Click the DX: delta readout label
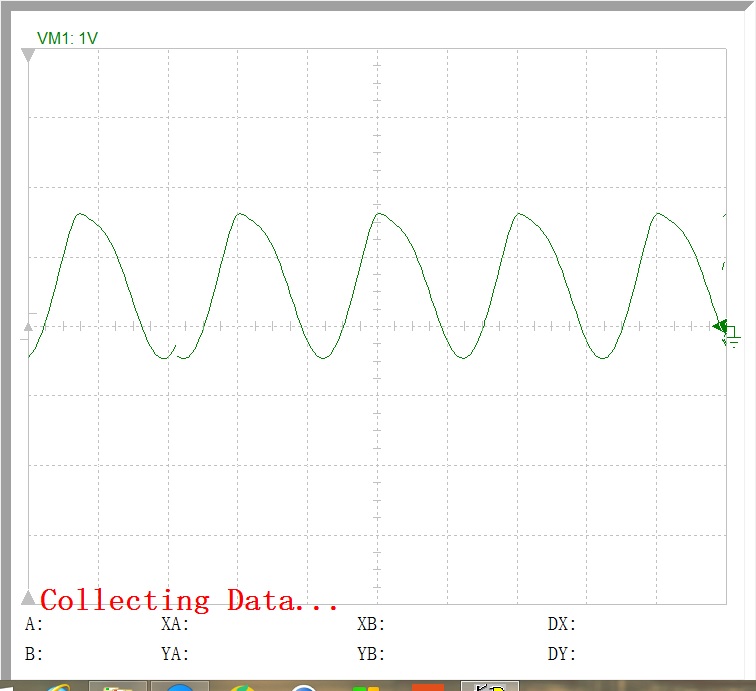The width and height of the screenshot is (756, 691). (562, 624)
